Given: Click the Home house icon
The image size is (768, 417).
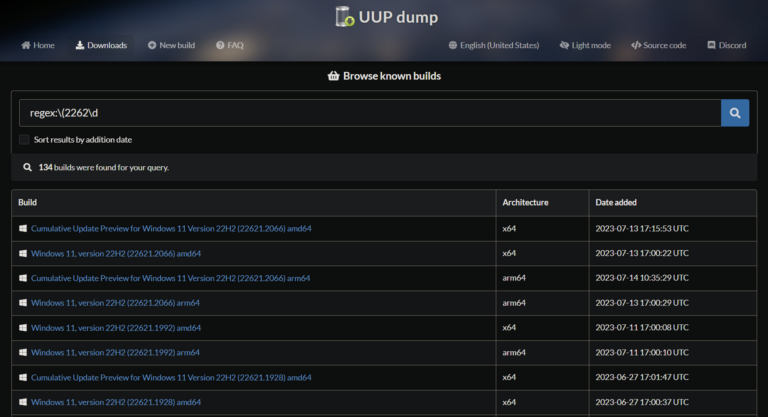Looking at the screenshot, I should pyautogui.click(x=26, y=45).
